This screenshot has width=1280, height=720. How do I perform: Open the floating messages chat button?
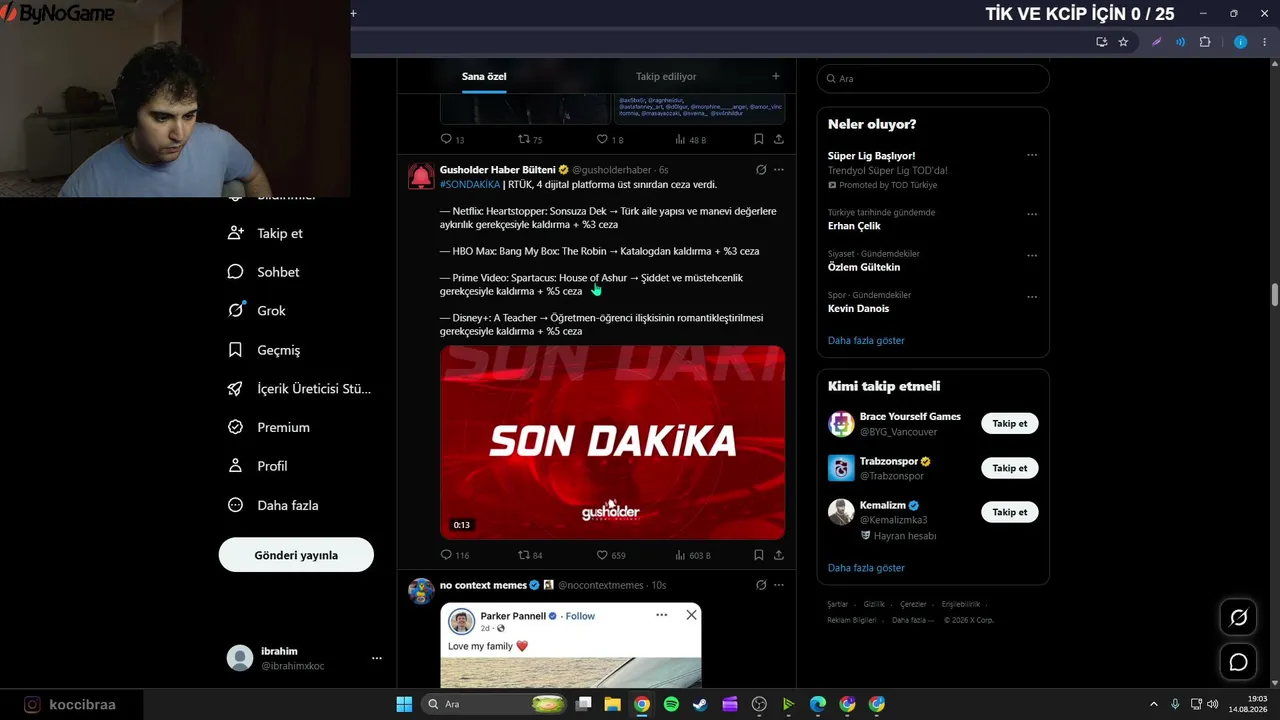1238,662
